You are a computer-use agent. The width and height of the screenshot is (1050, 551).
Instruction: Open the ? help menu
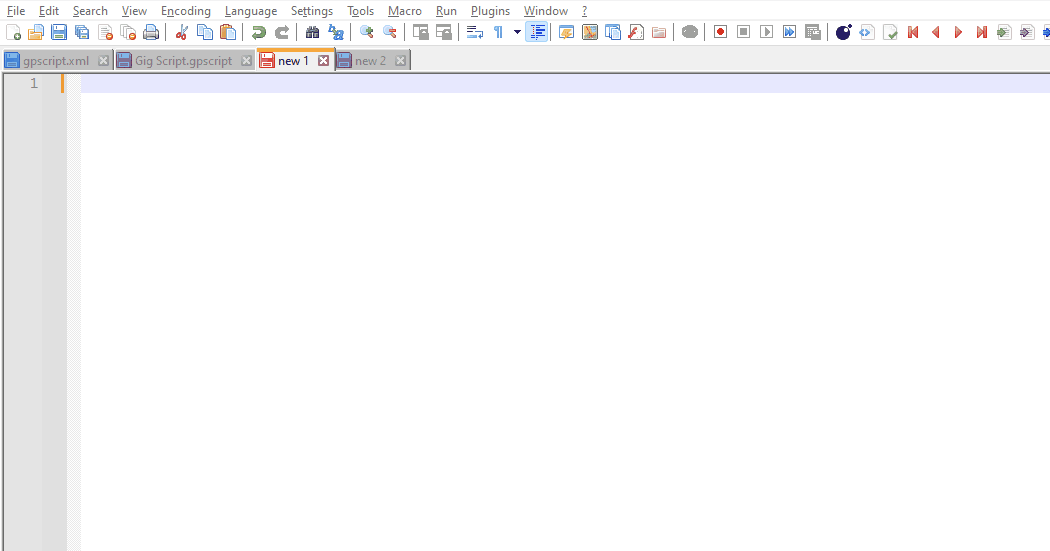[x=585, y=11]
